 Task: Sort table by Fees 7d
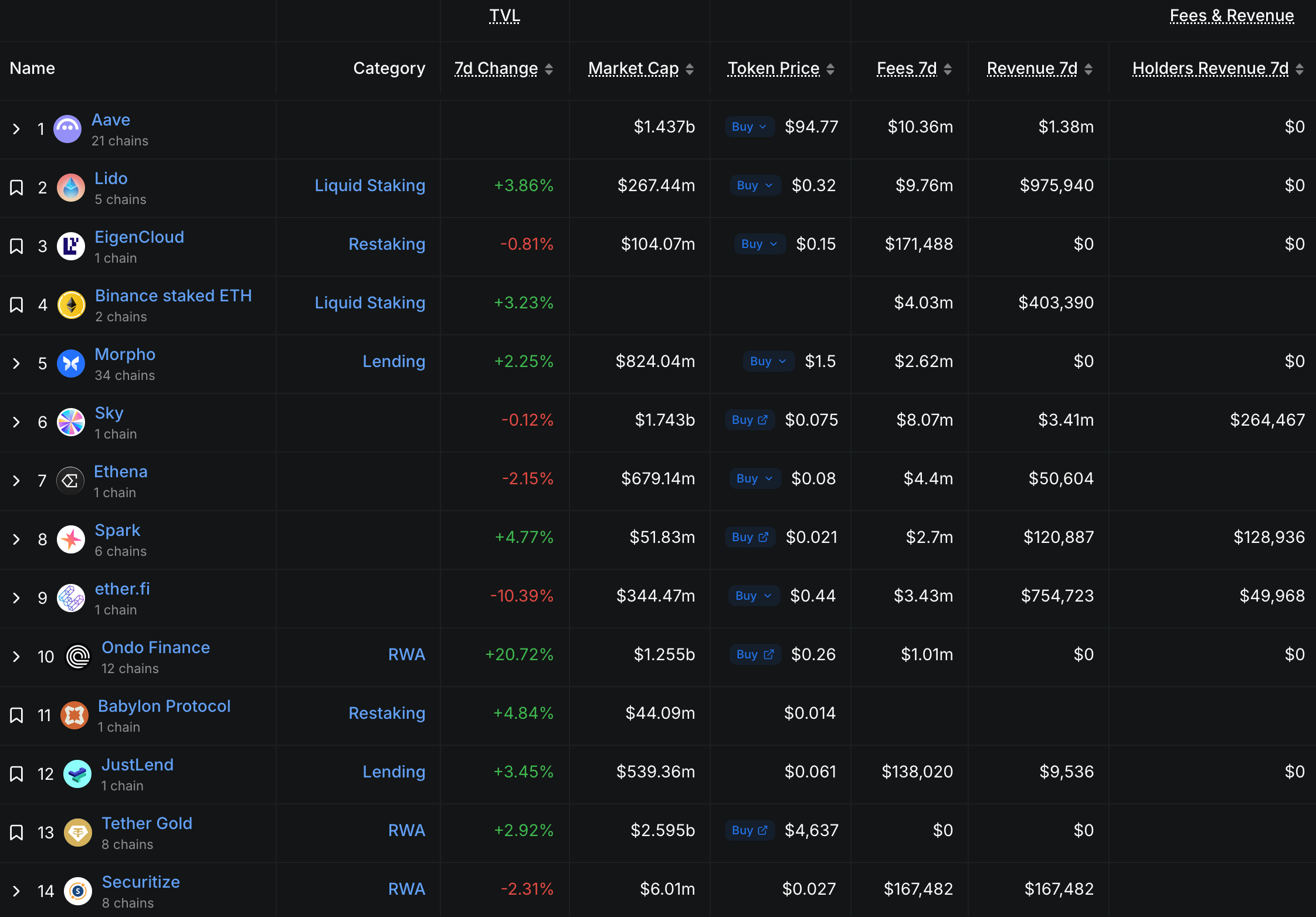pyautogui.click(x=907, y=69)
